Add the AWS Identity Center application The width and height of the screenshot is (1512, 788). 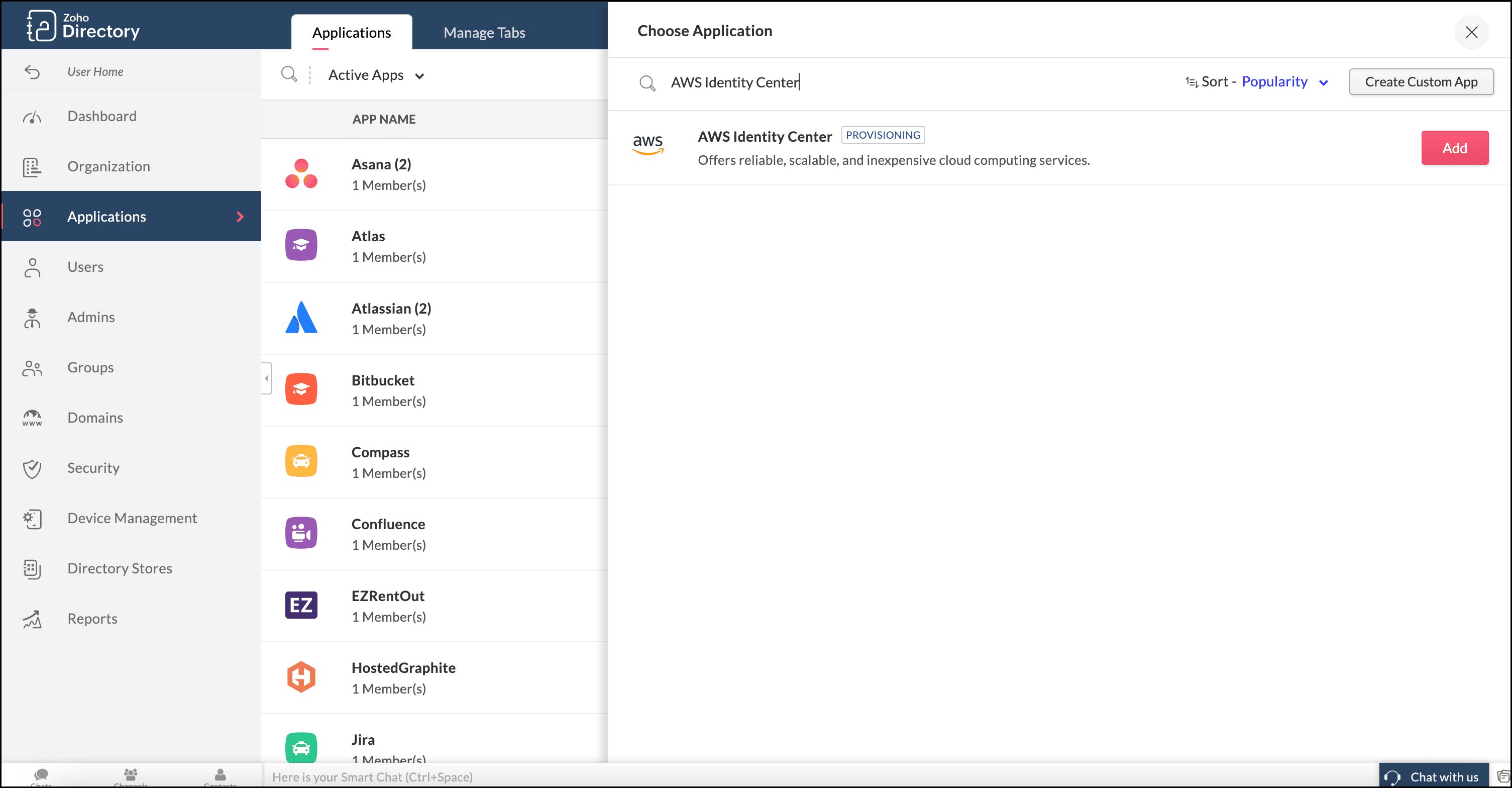[1454, 148]
